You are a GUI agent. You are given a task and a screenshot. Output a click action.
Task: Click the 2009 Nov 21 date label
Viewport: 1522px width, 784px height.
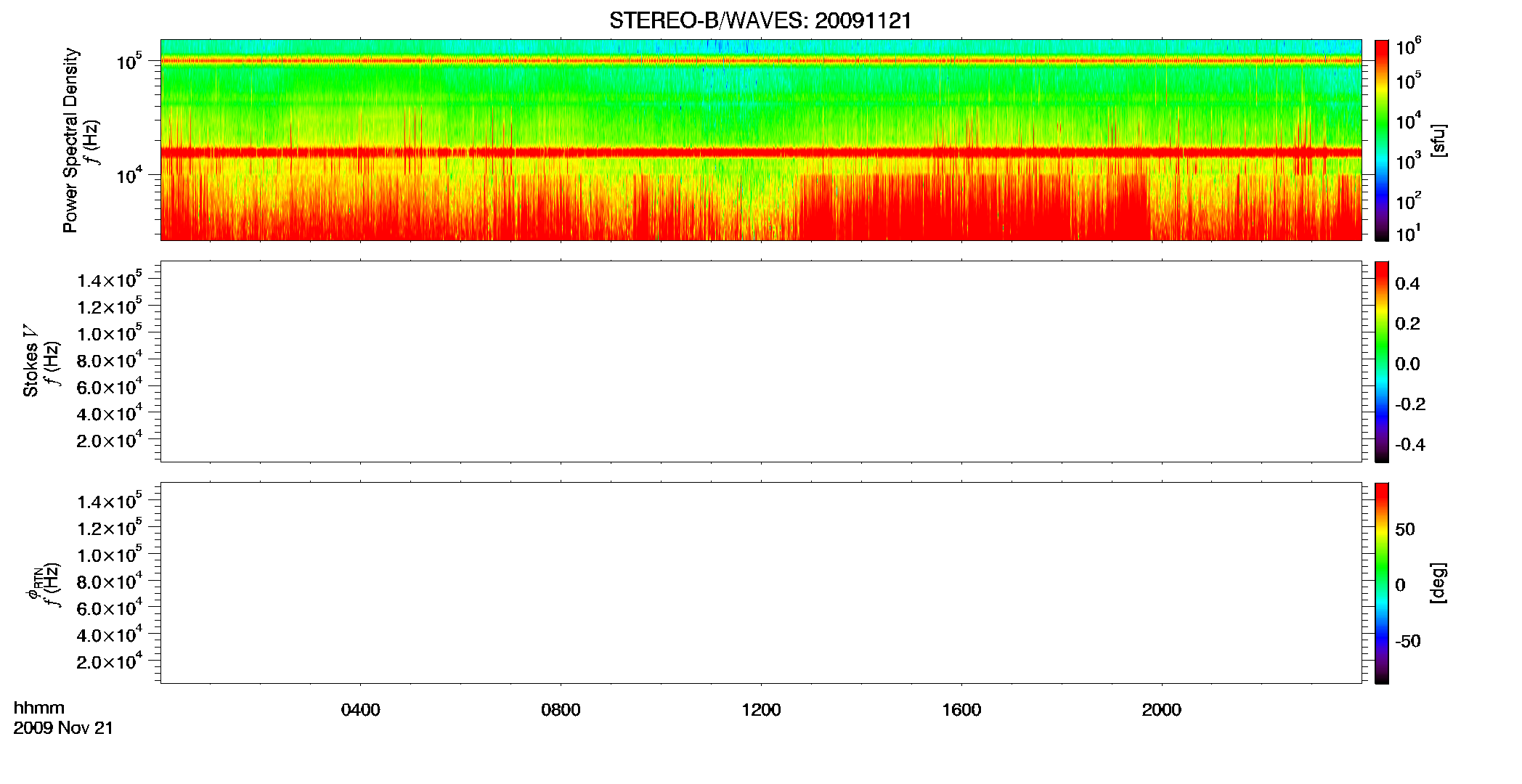[63, 728]
